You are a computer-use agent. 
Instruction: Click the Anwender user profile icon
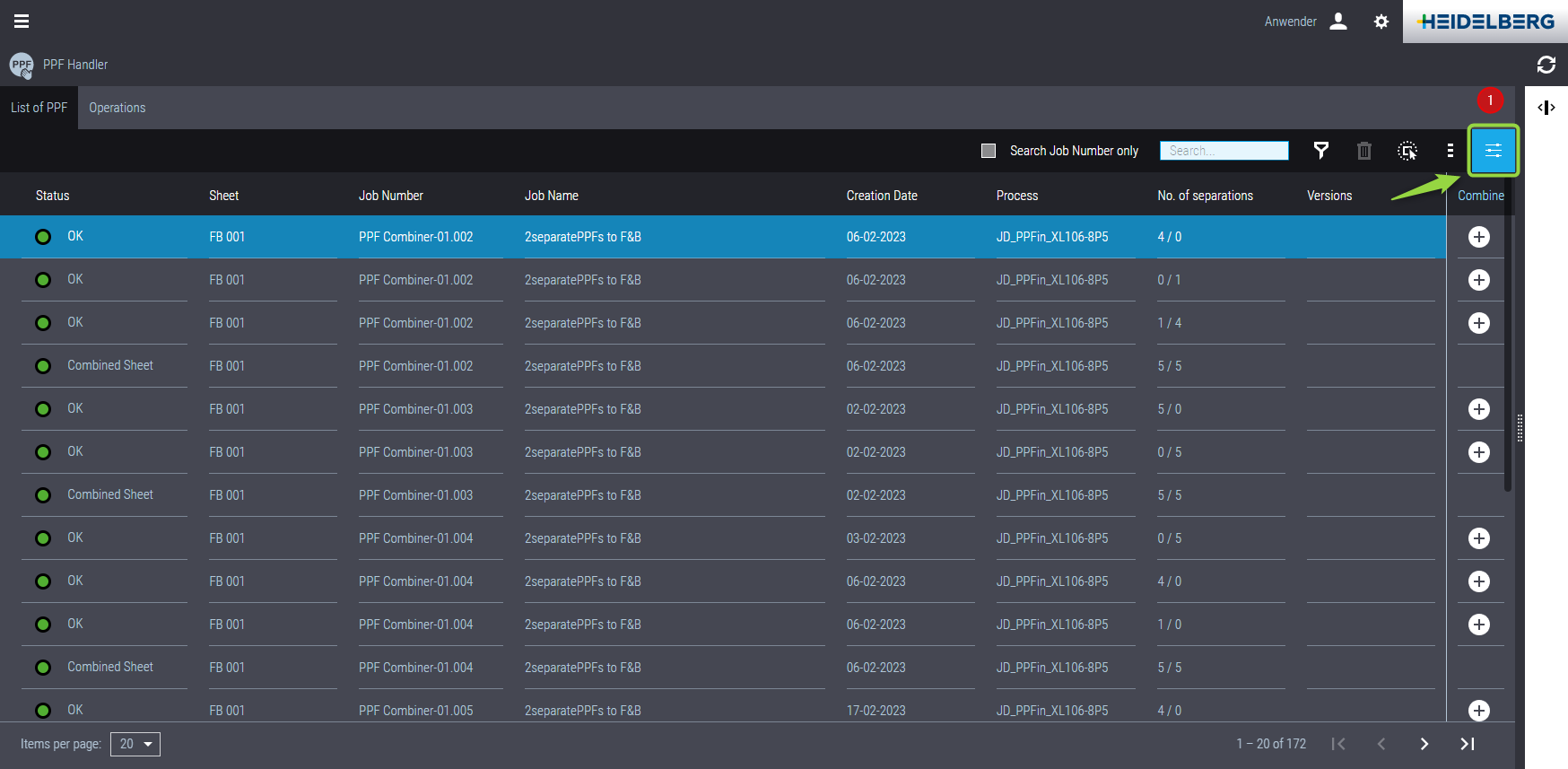[x=1337, y=22]
